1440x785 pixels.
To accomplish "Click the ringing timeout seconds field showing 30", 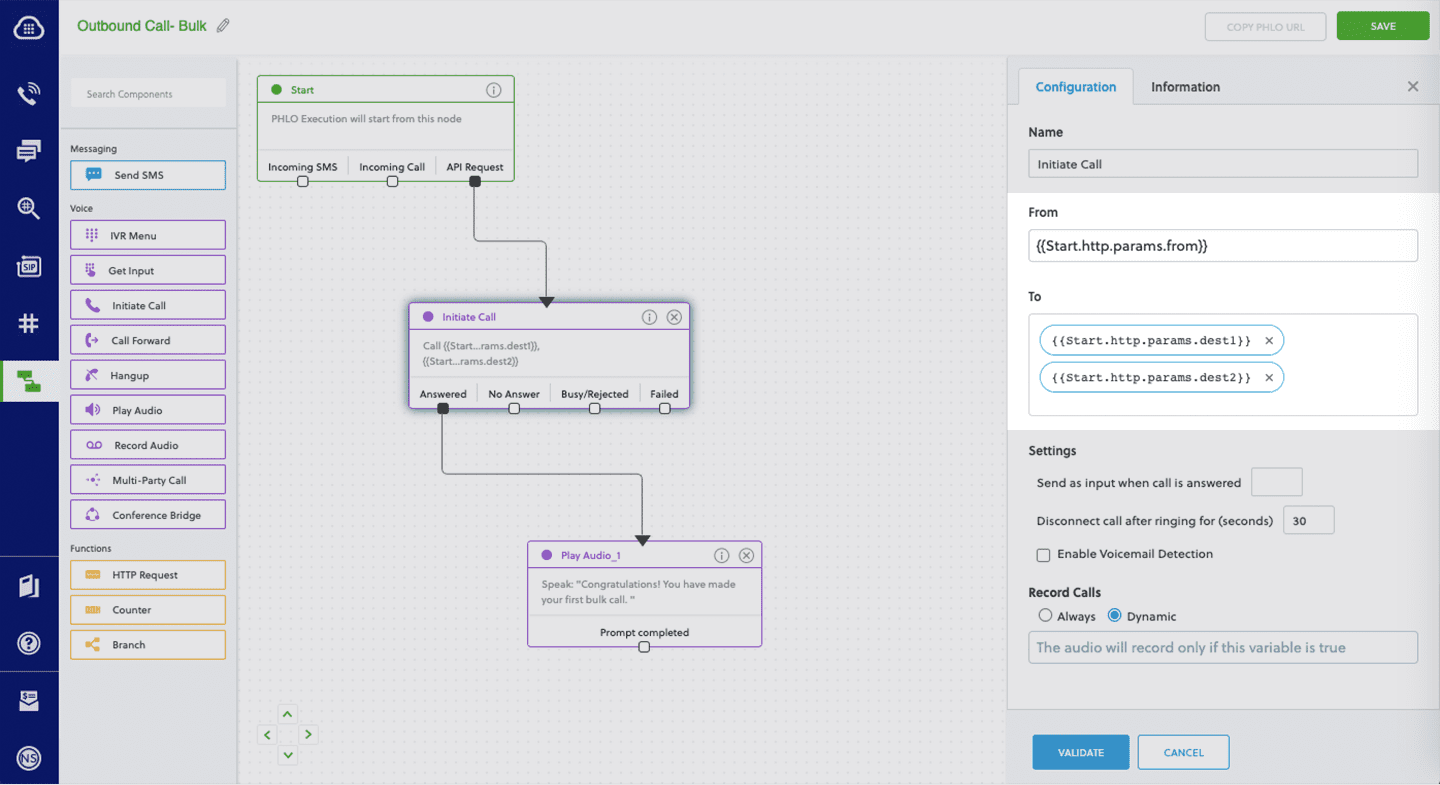I will click(1308, 519).
